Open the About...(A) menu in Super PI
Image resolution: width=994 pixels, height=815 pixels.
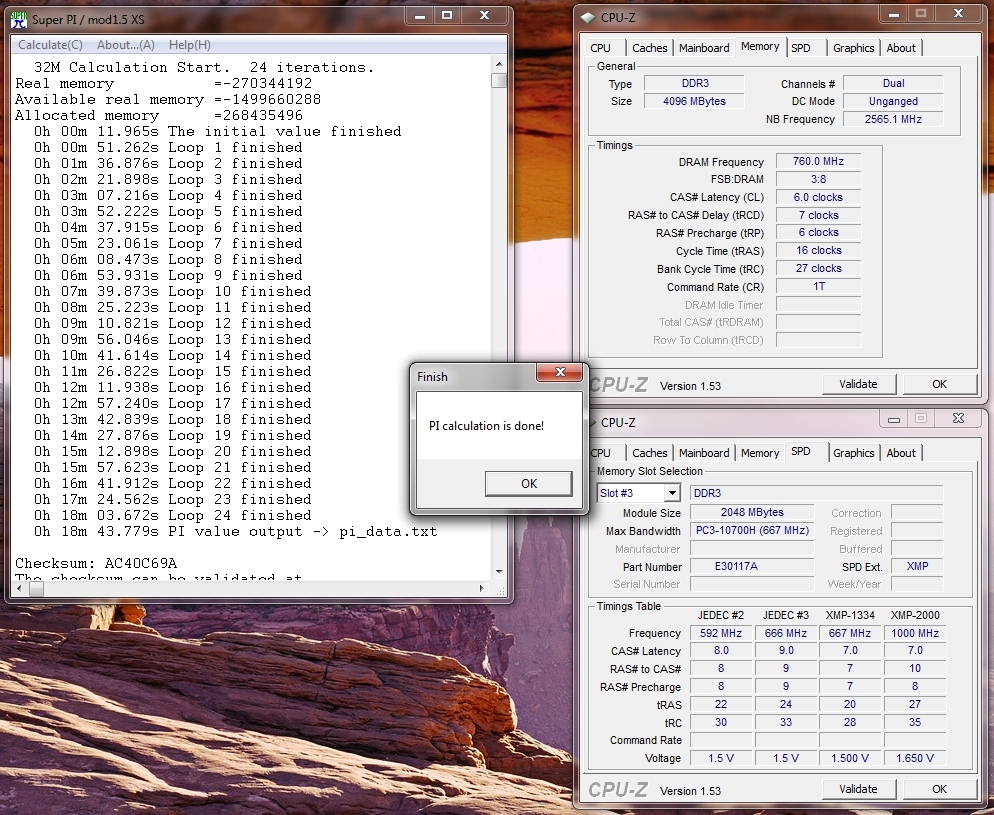[x=125, y=45]
